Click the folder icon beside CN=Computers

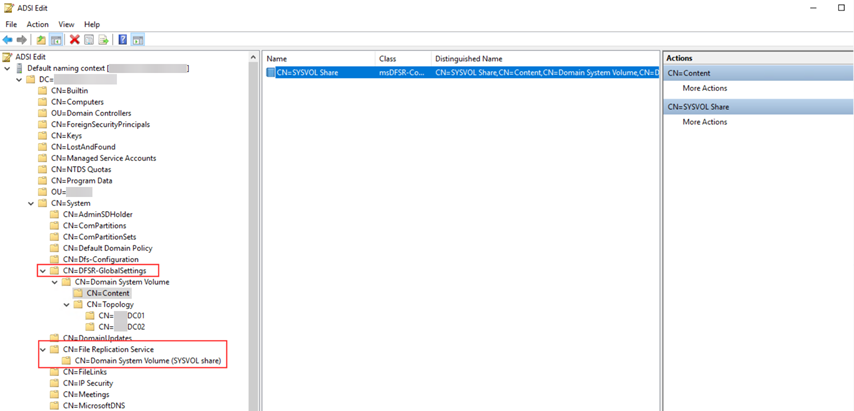[x=42, y=102]
